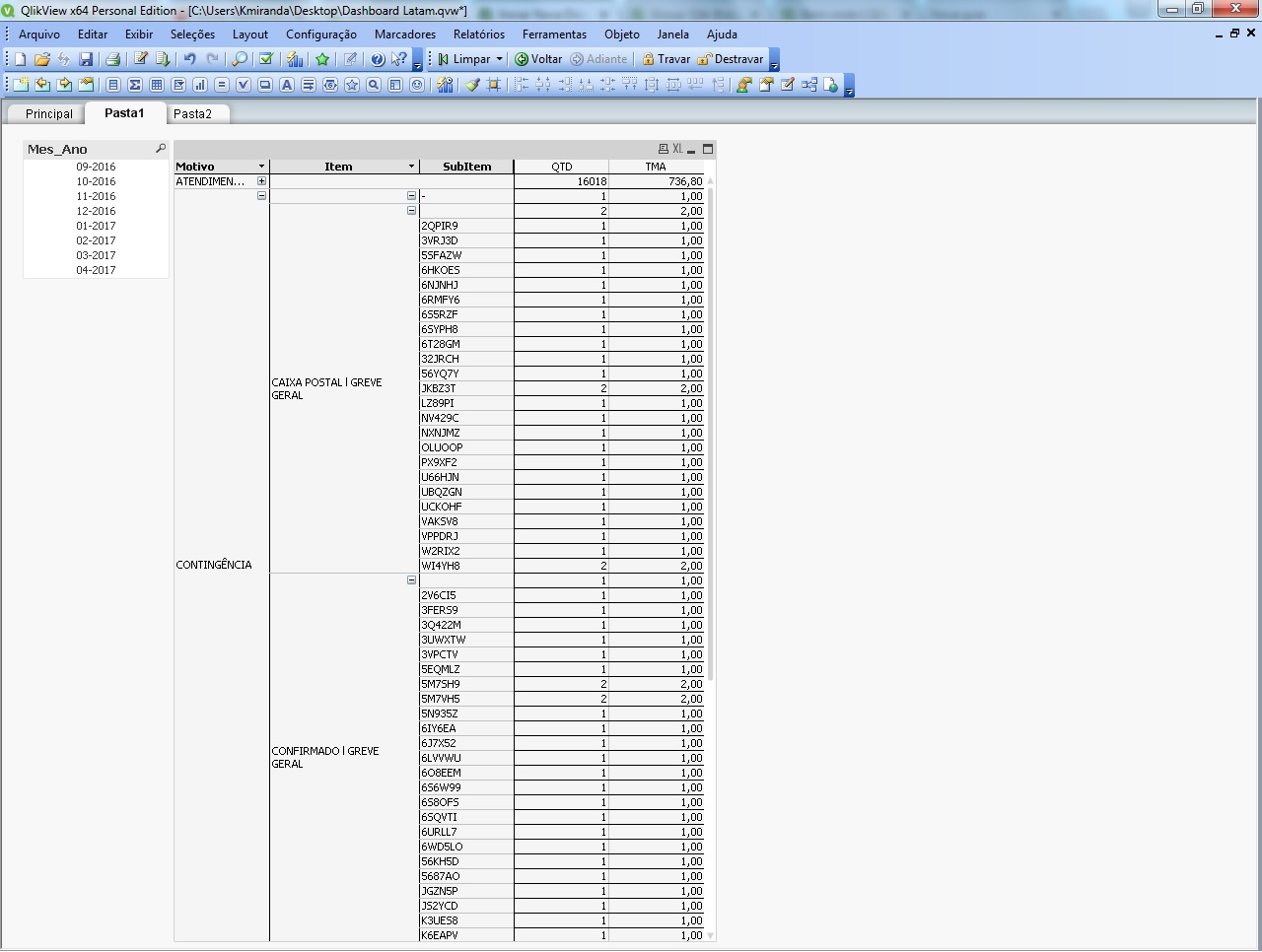Click the Voltar button
The height and width of the screenshot is (952, 1262).
[x=538, y=59]
